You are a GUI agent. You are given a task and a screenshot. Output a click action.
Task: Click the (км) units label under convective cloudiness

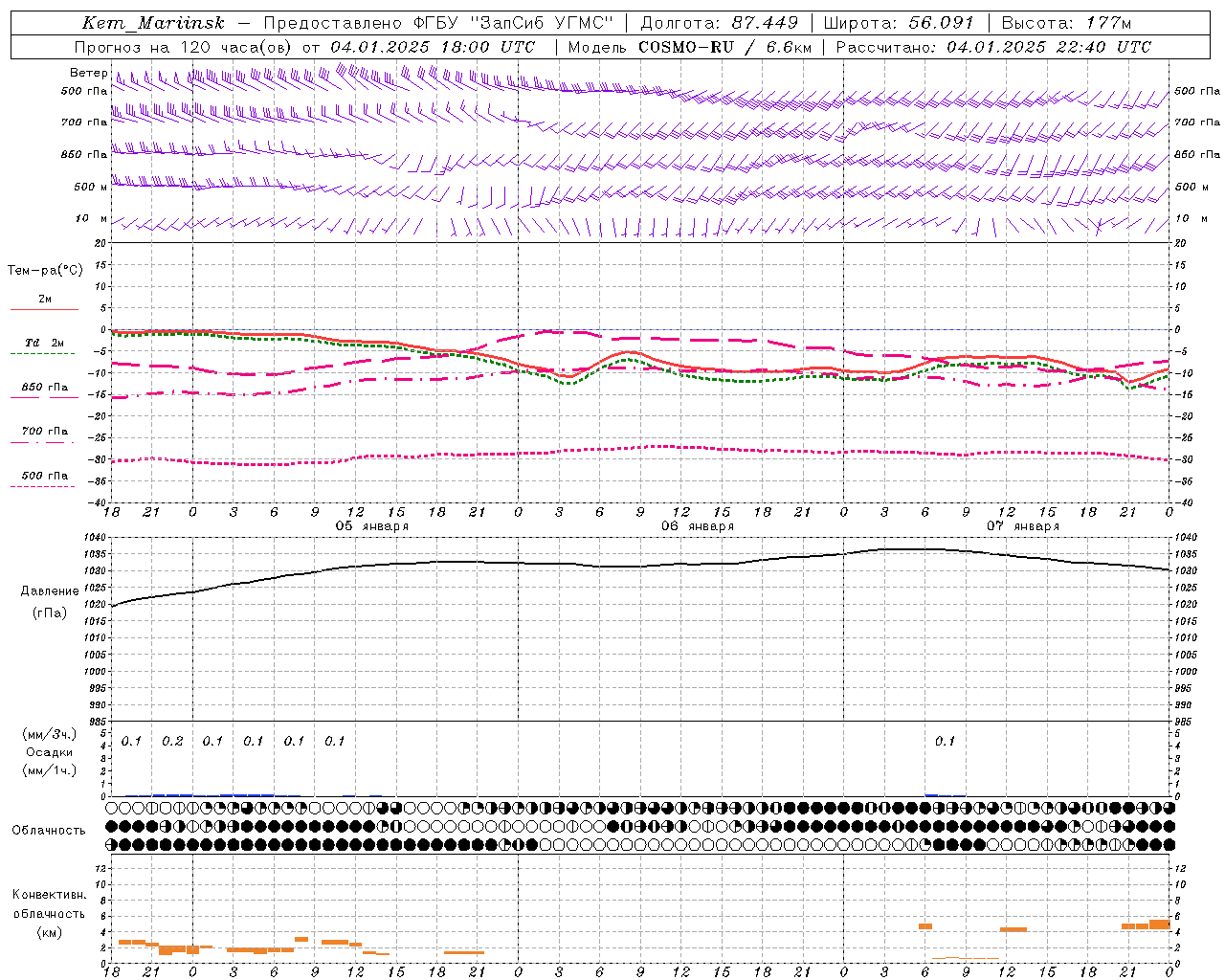[x=50, y=932]
